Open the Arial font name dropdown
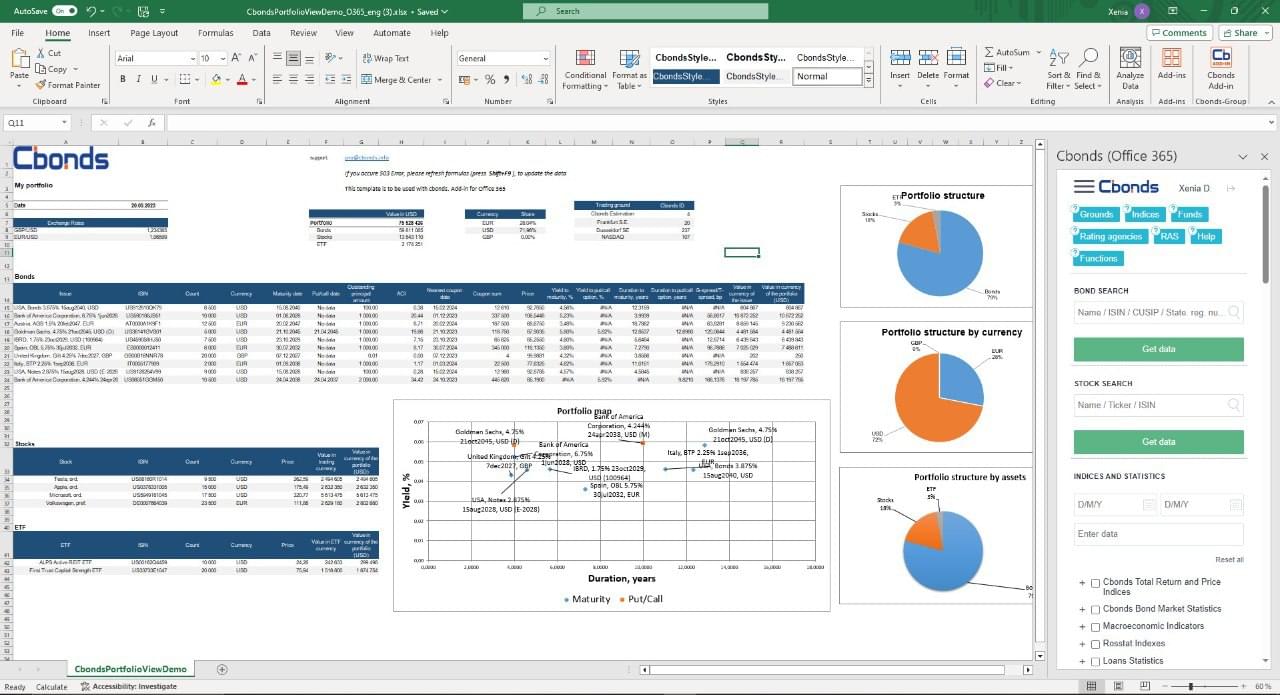This screenshot has height=695, width=1280. click(190, 59)
